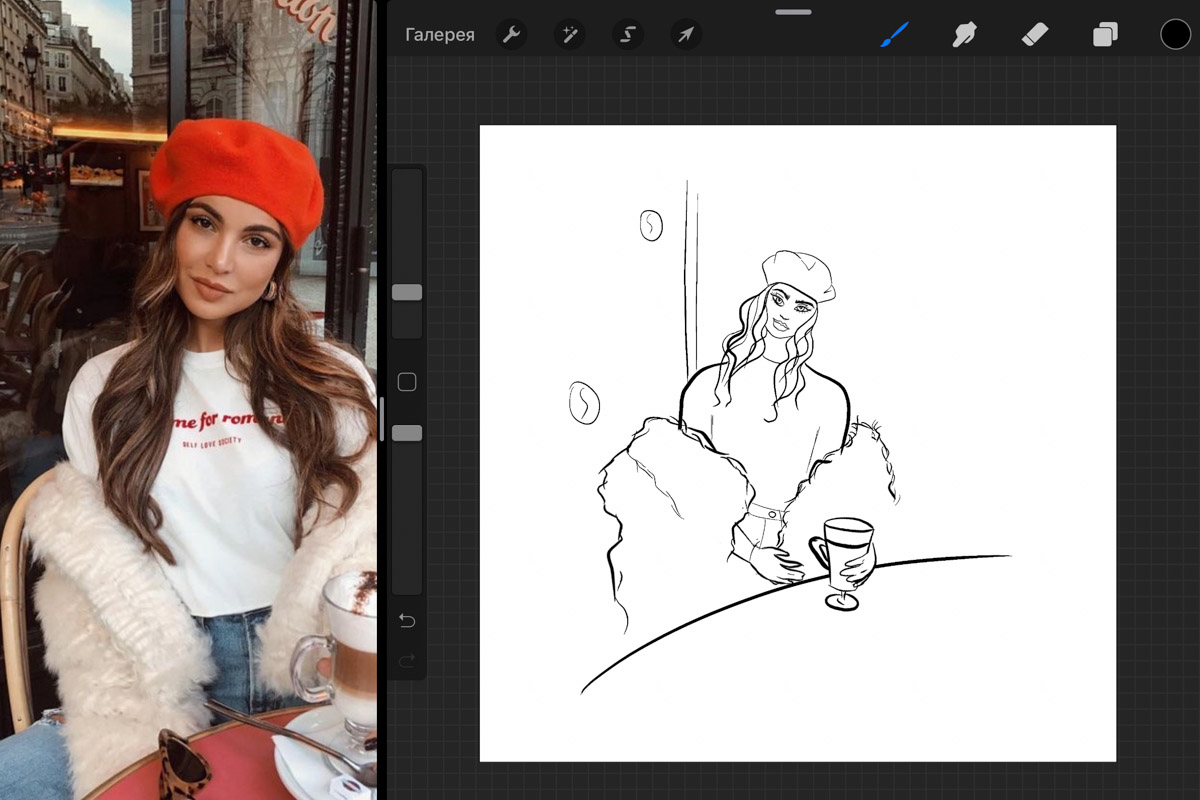Open the Галерея gallery view
The width and height of the screenshot is (1200, 800).
click(439, 35)
